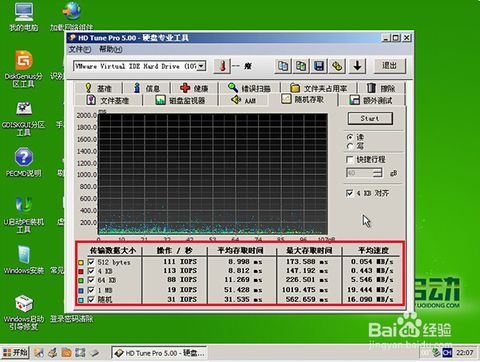
Task: Open Windows安装 desktop icon
Action: (x=24, y=260)
